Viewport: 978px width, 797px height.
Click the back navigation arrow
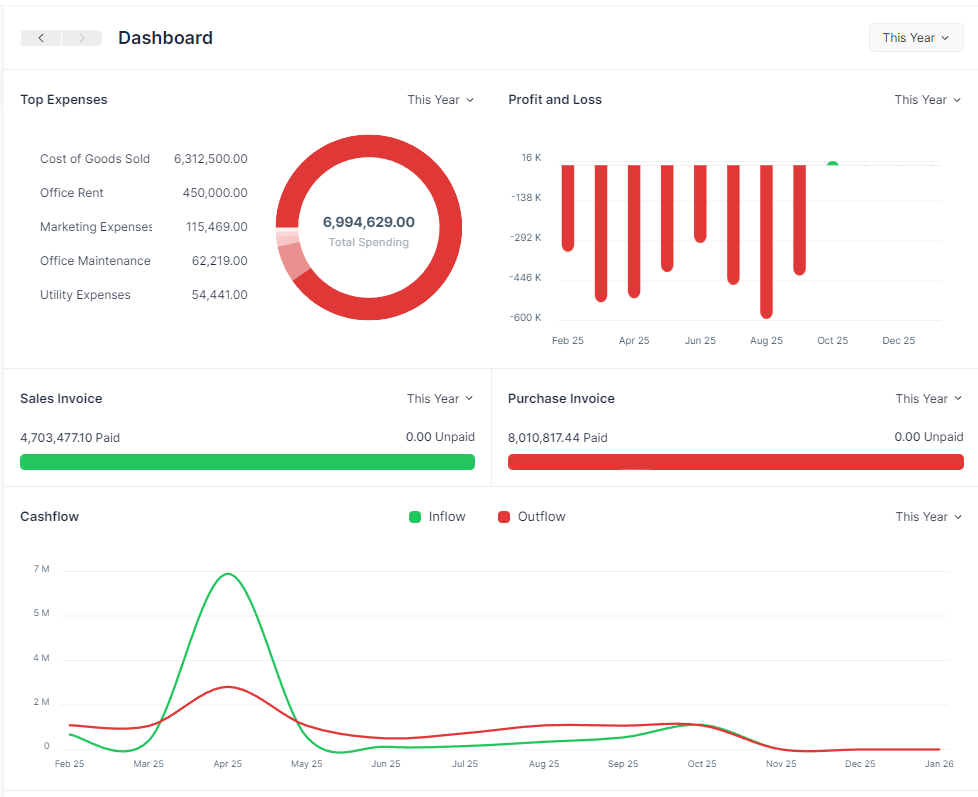pyautogui.click(x=41, y=38)
